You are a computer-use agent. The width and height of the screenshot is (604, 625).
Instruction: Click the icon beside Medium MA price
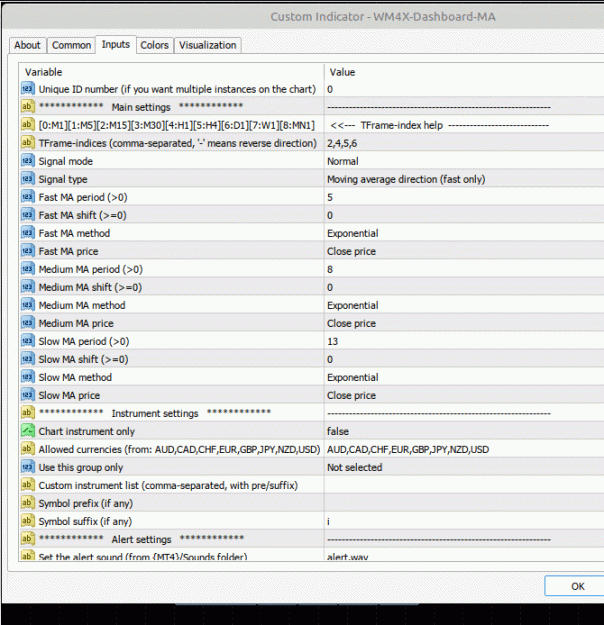click(x=28, y=323)
